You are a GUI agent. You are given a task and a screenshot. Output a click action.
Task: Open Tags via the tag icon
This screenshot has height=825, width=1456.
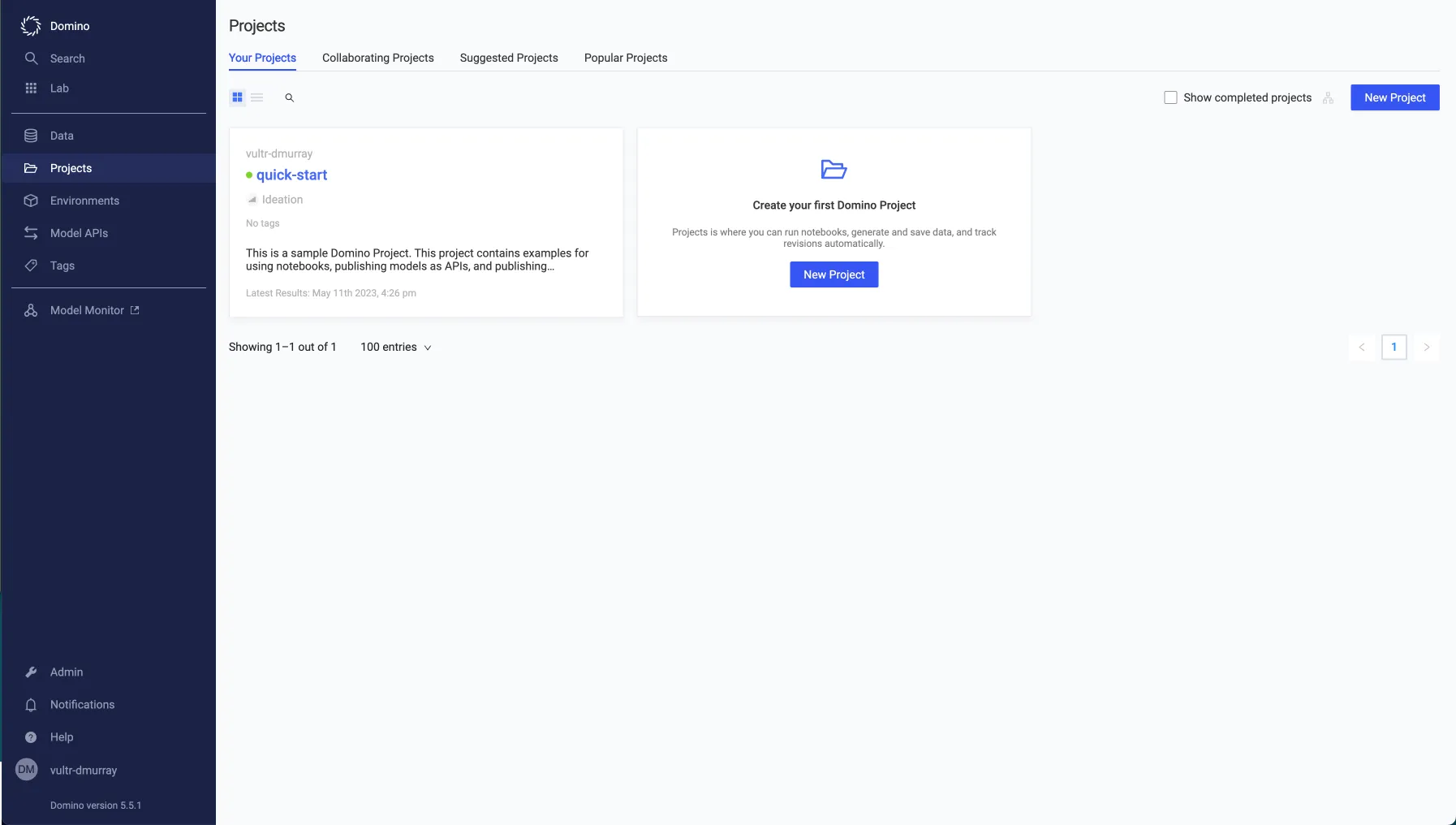point(31,266)
